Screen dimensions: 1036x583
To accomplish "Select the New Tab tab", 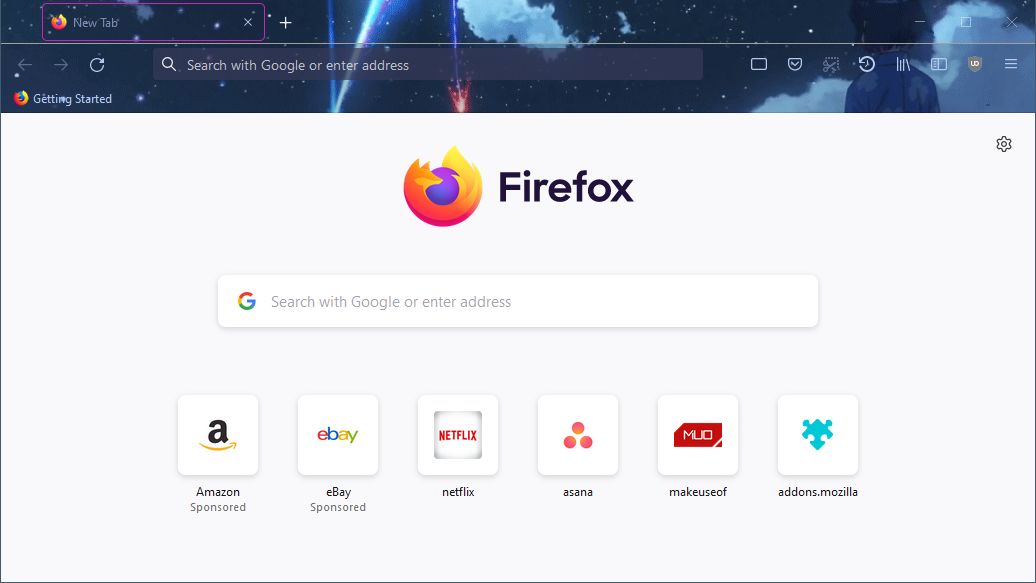I will point(140,22).
